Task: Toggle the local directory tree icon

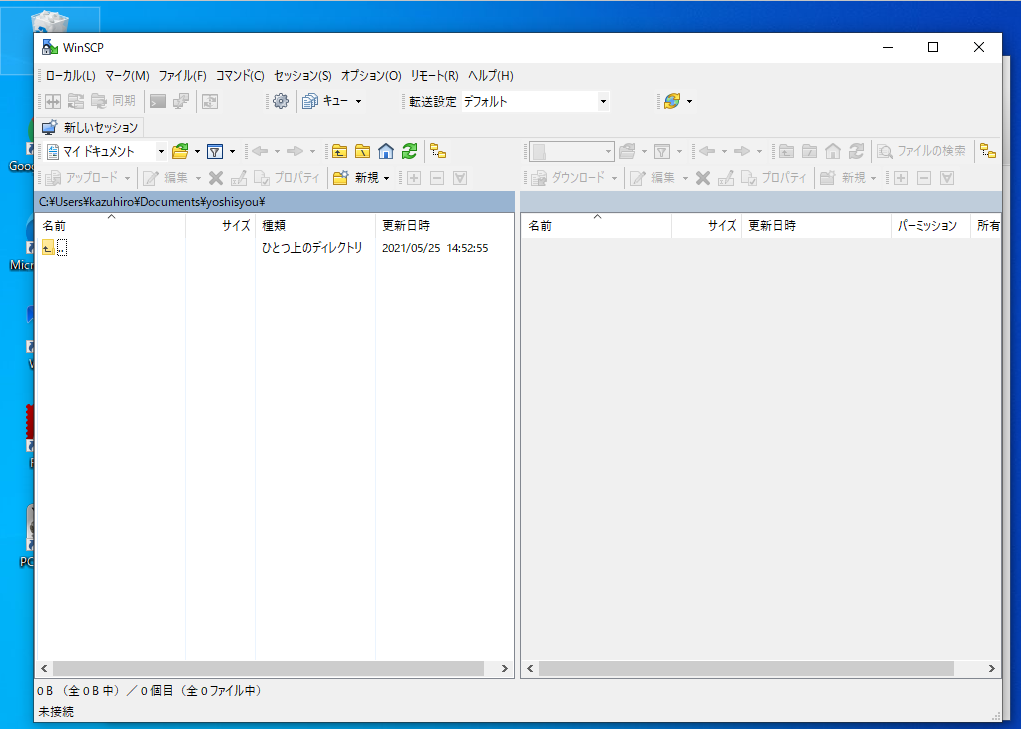Action: (438, 151)
